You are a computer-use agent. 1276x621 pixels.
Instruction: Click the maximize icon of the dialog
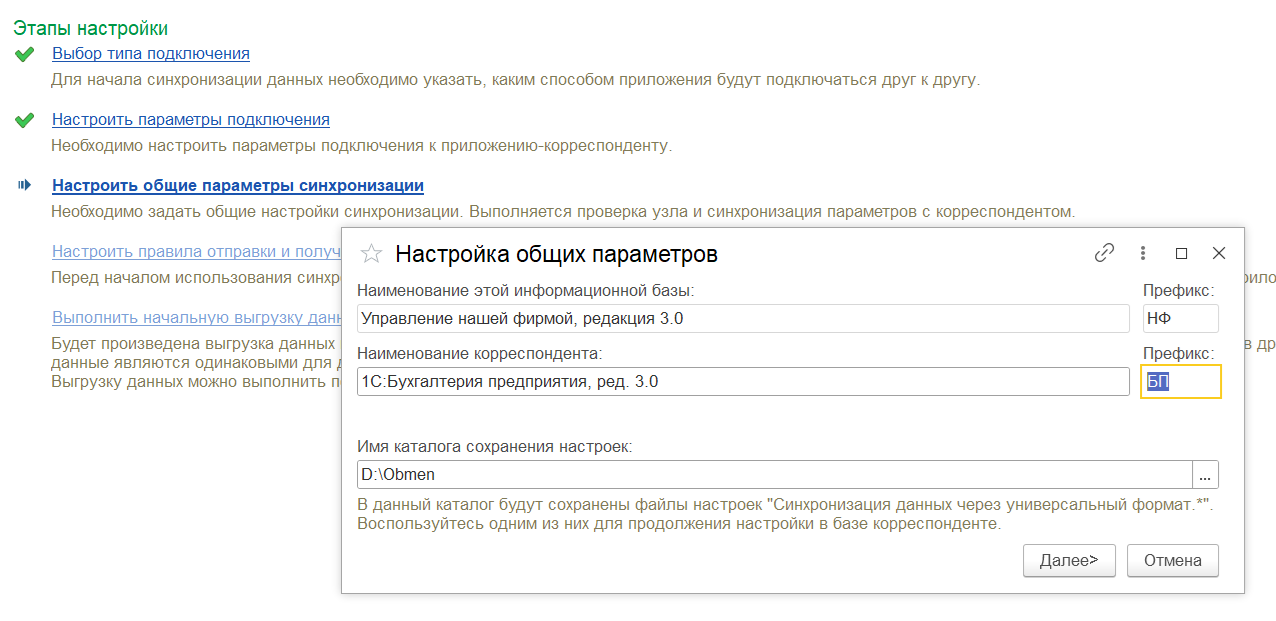point(1181,253)
